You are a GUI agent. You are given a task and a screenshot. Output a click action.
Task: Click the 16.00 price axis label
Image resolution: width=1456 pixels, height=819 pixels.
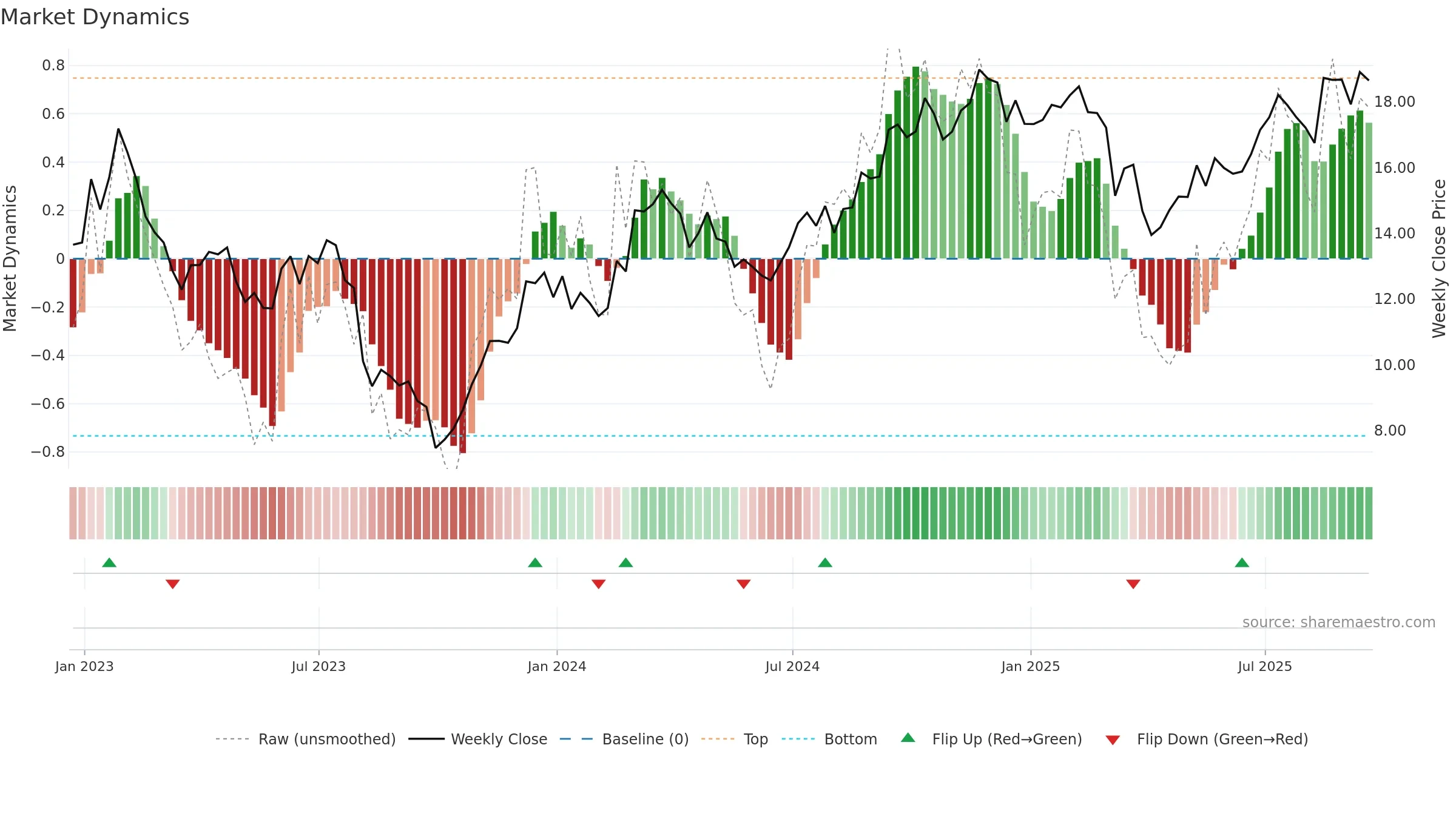(1395, 167)
